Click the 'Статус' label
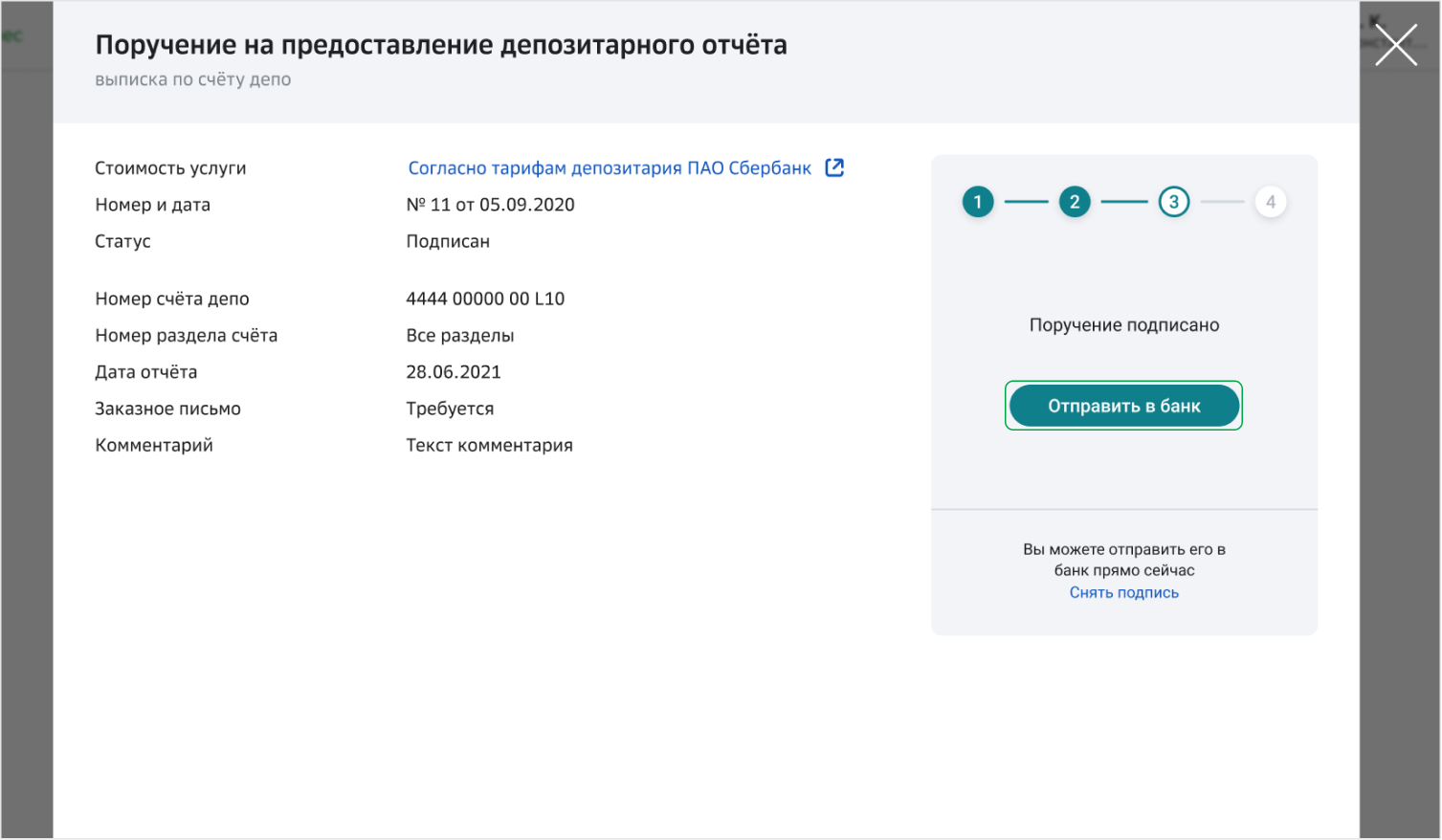 pos(122,241)
